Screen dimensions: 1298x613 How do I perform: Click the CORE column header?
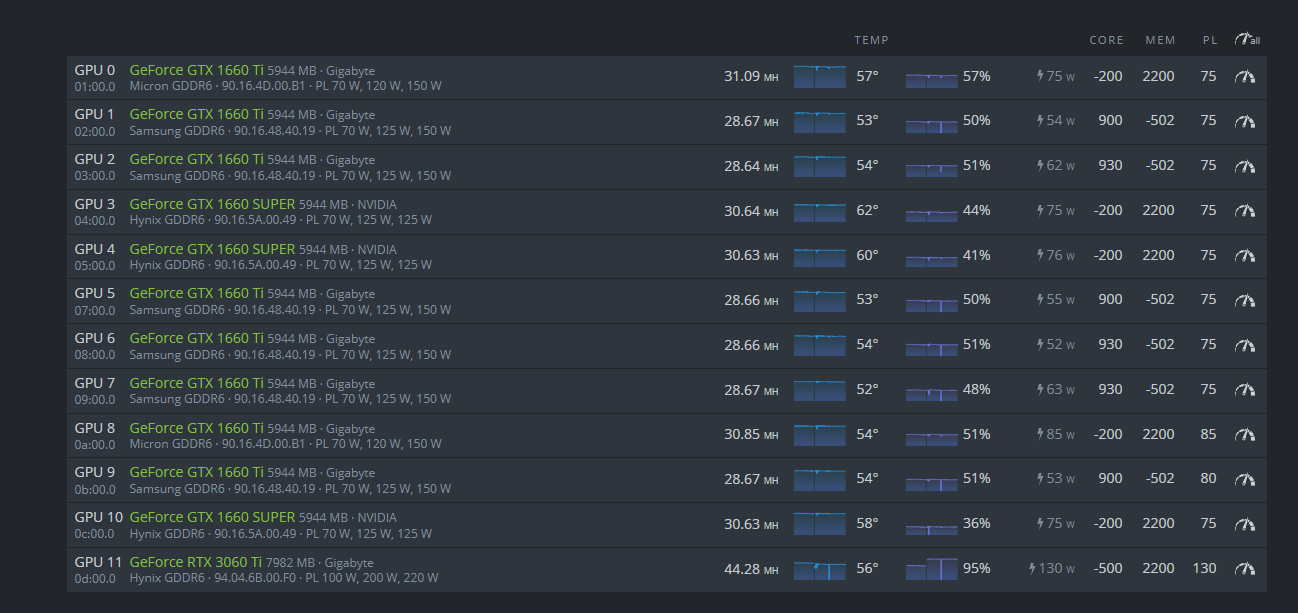[1106, 40]
